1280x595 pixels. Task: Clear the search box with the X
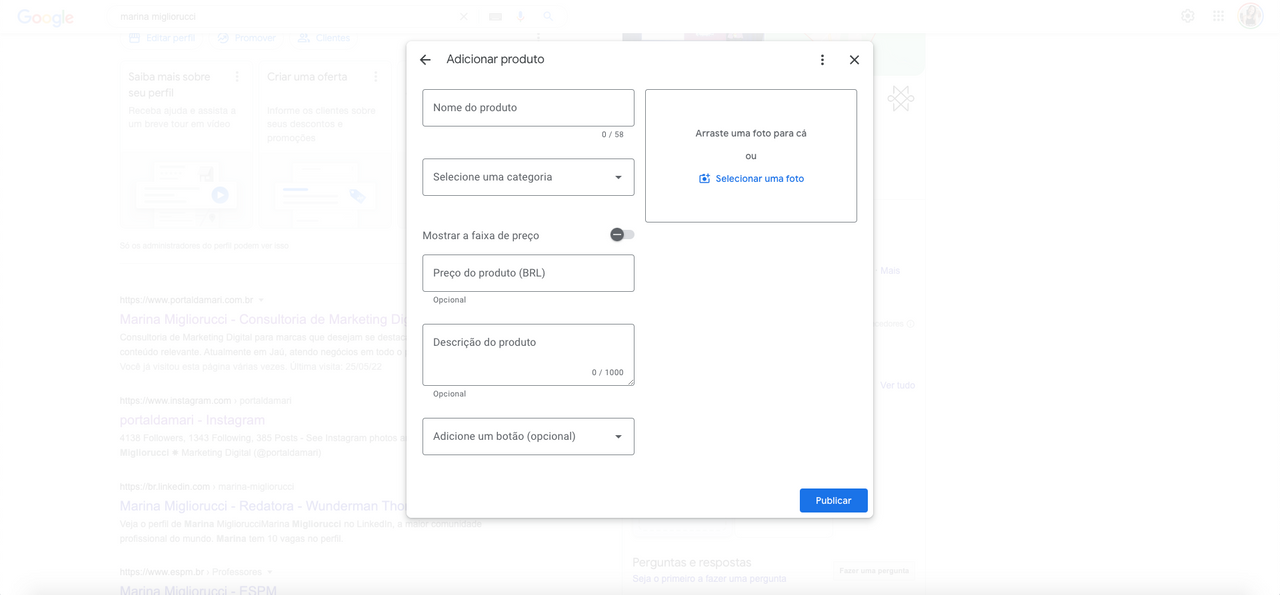click(x=463, y=17)
